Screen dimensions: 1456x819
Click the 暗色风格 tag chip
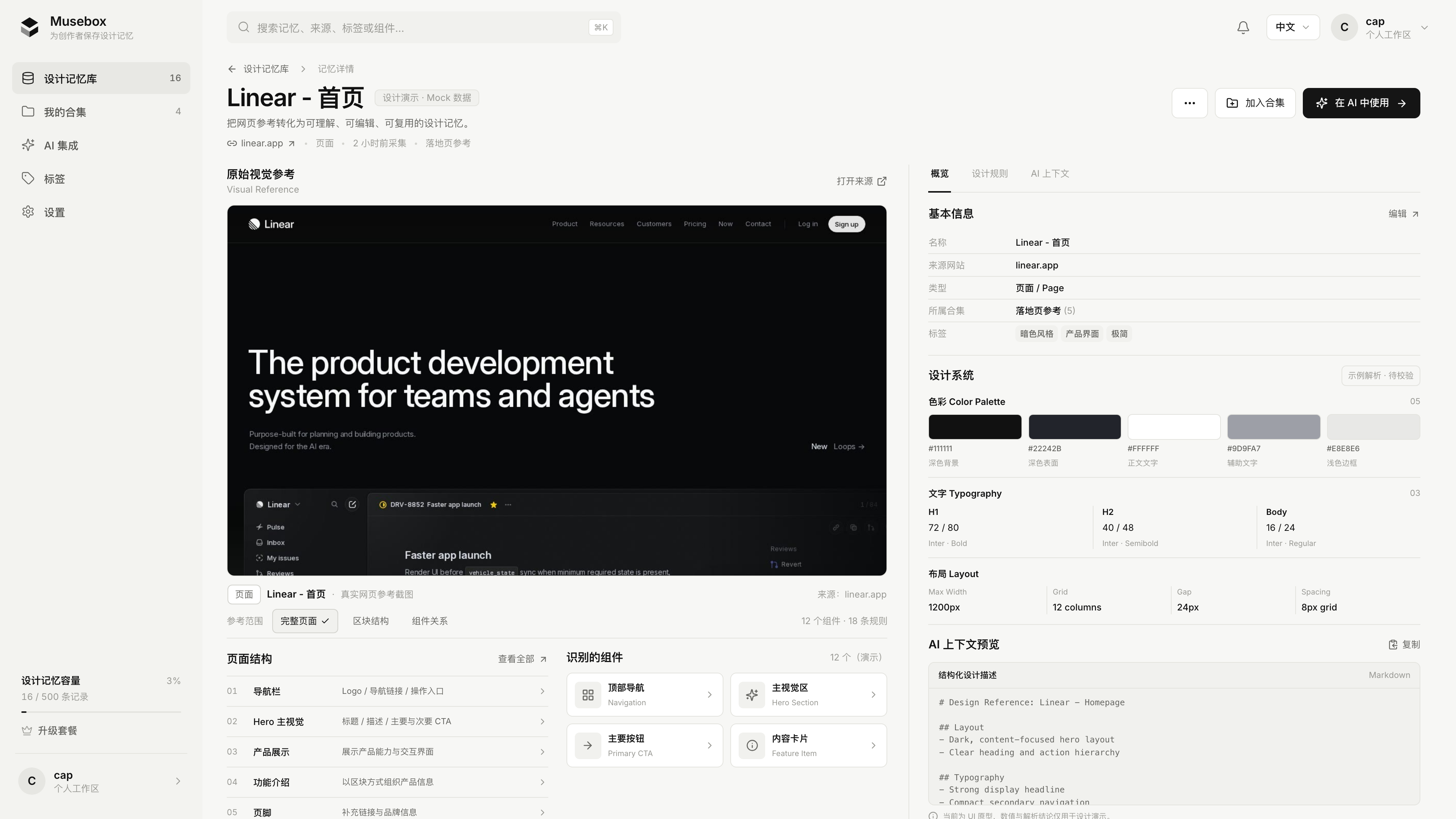(1037, 334)
